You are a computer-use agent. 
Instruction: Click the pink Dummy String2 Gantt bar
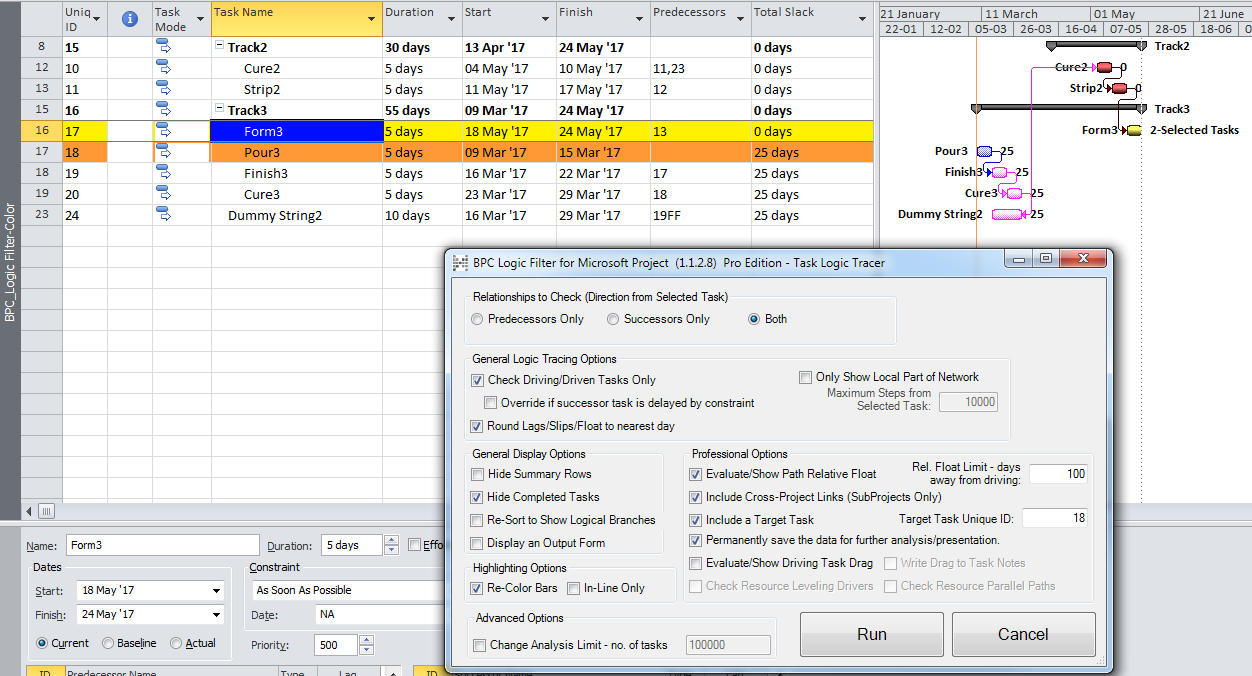(1007, 214)
